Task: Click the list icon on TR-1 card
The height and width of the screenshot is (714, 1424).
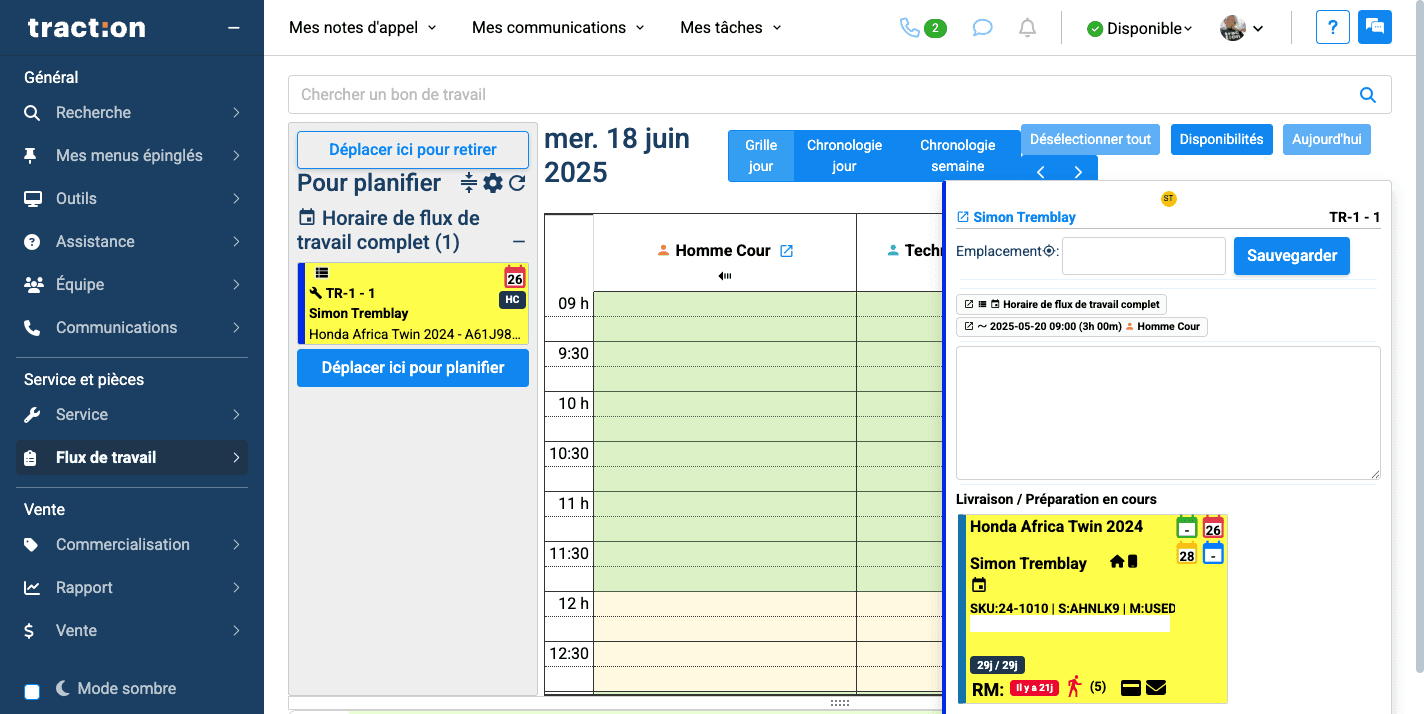Action: point(322,273)
